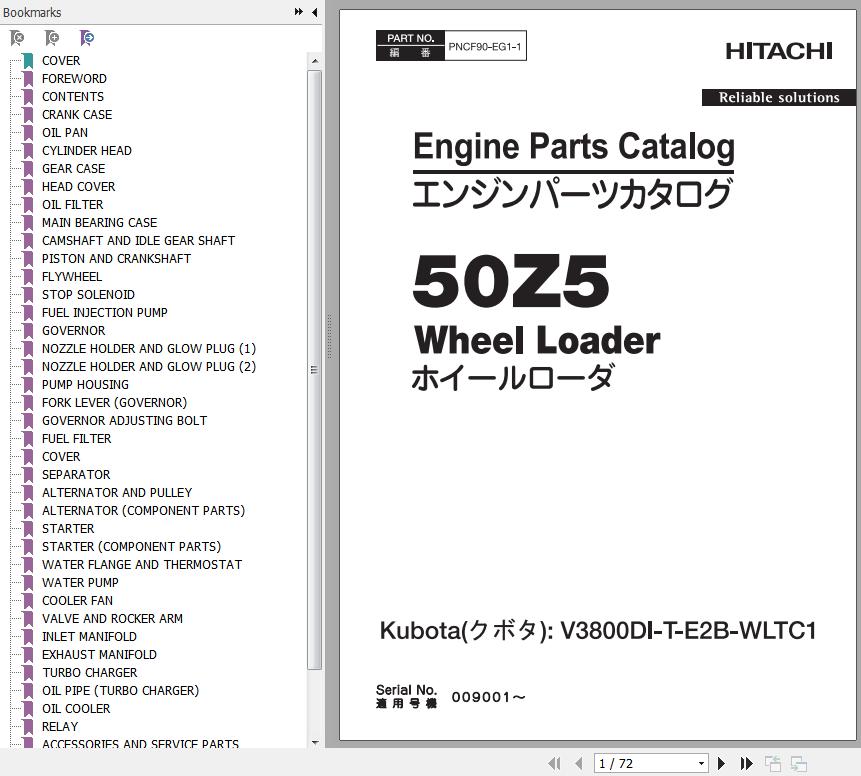861x776 pixels.
Task: Go to PISTON AND CRANKSHAFT bookmark
Action: [116, 259]
